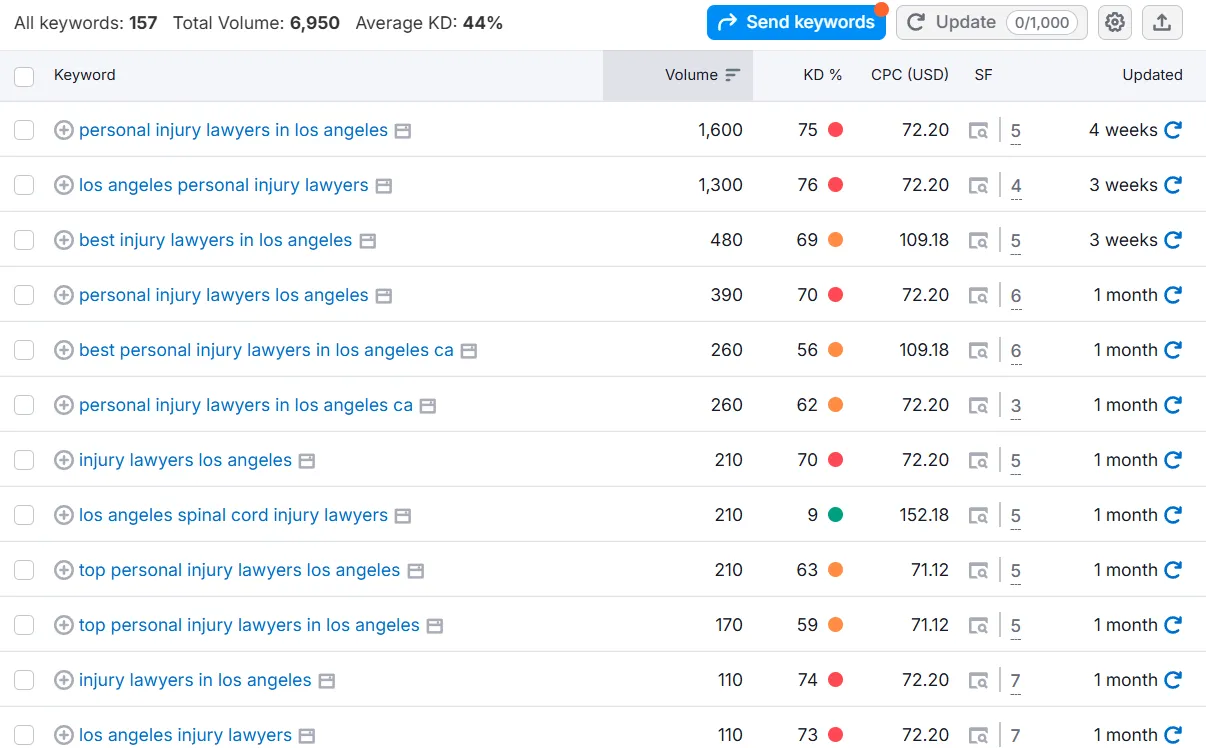Add 'los angeles injury lawyers' using plus icon
This screenshot has width=1206, height=748.
point(64,735)
